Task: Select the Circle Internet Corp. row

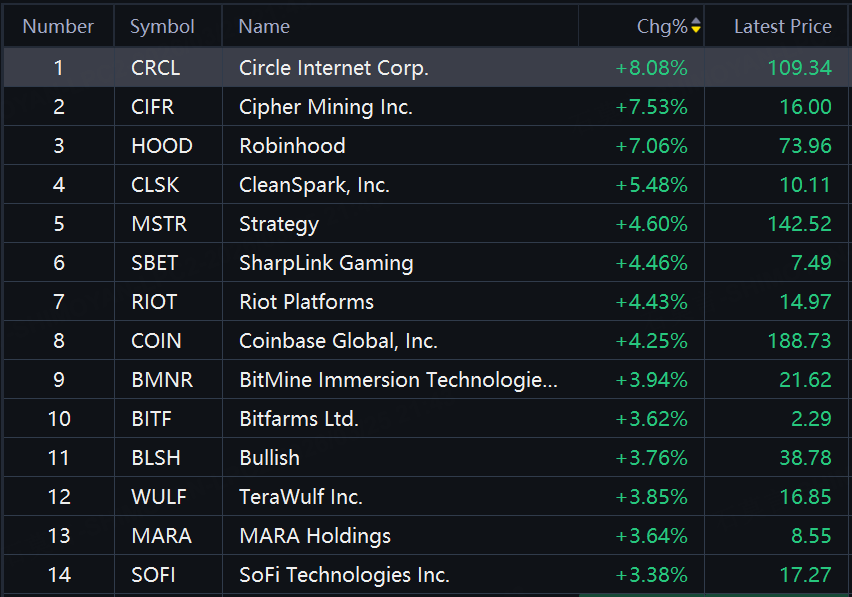Action: 334,68
